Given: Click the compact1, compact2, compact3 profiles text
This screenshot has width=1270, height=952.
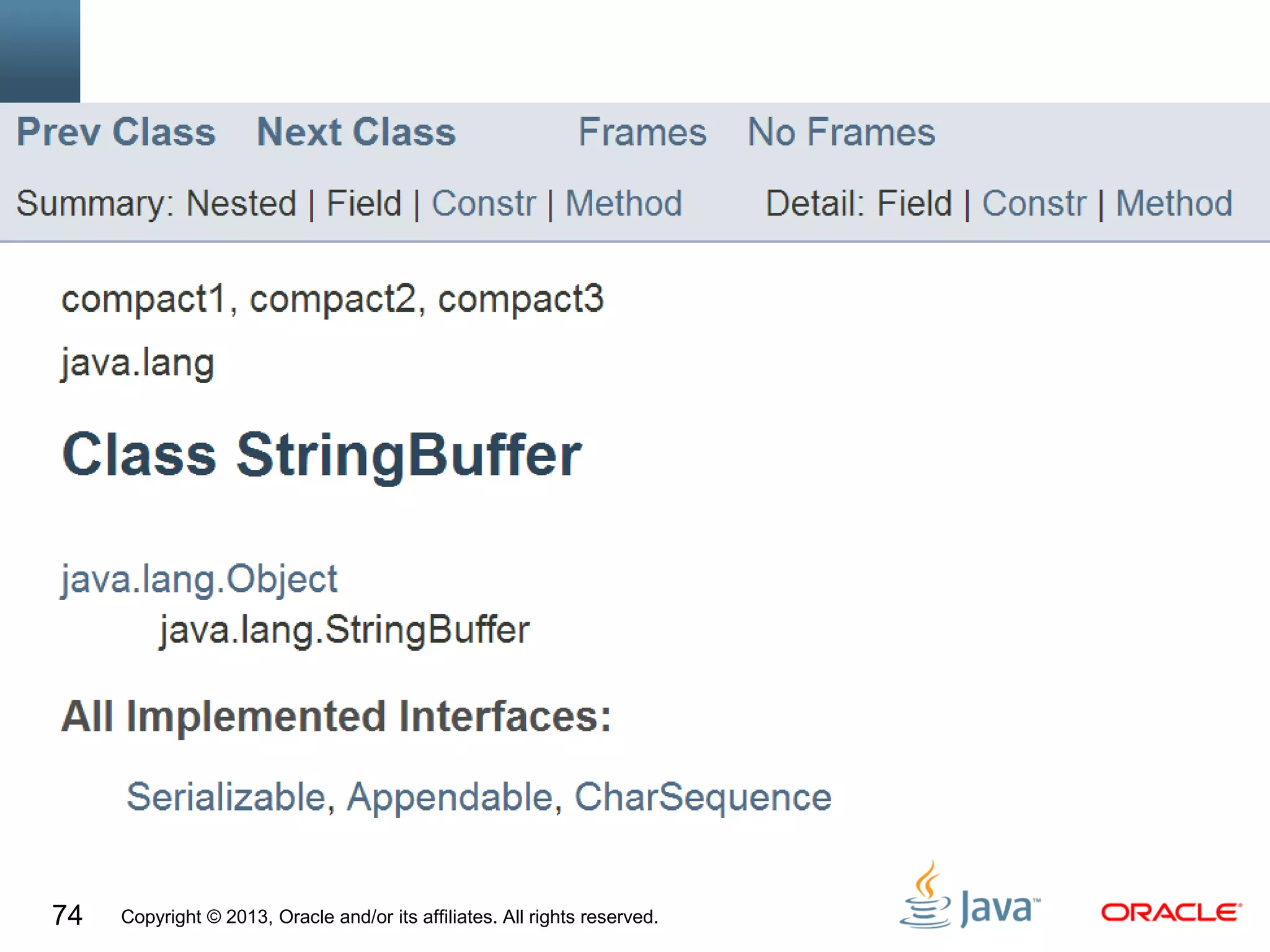Looking at the screenshot, I should pos(332,299).
